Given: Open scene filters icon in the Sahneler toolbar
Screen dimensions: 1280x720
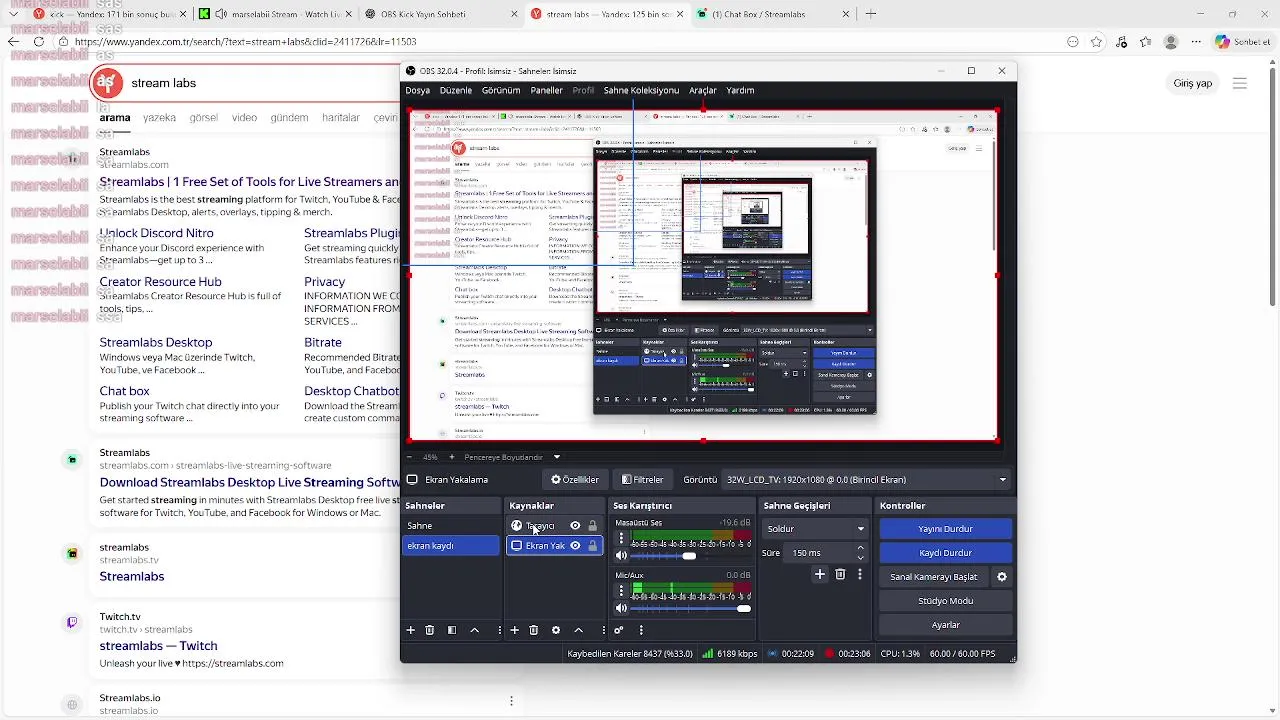Looking at the screenshot, I should pos(452,630).
